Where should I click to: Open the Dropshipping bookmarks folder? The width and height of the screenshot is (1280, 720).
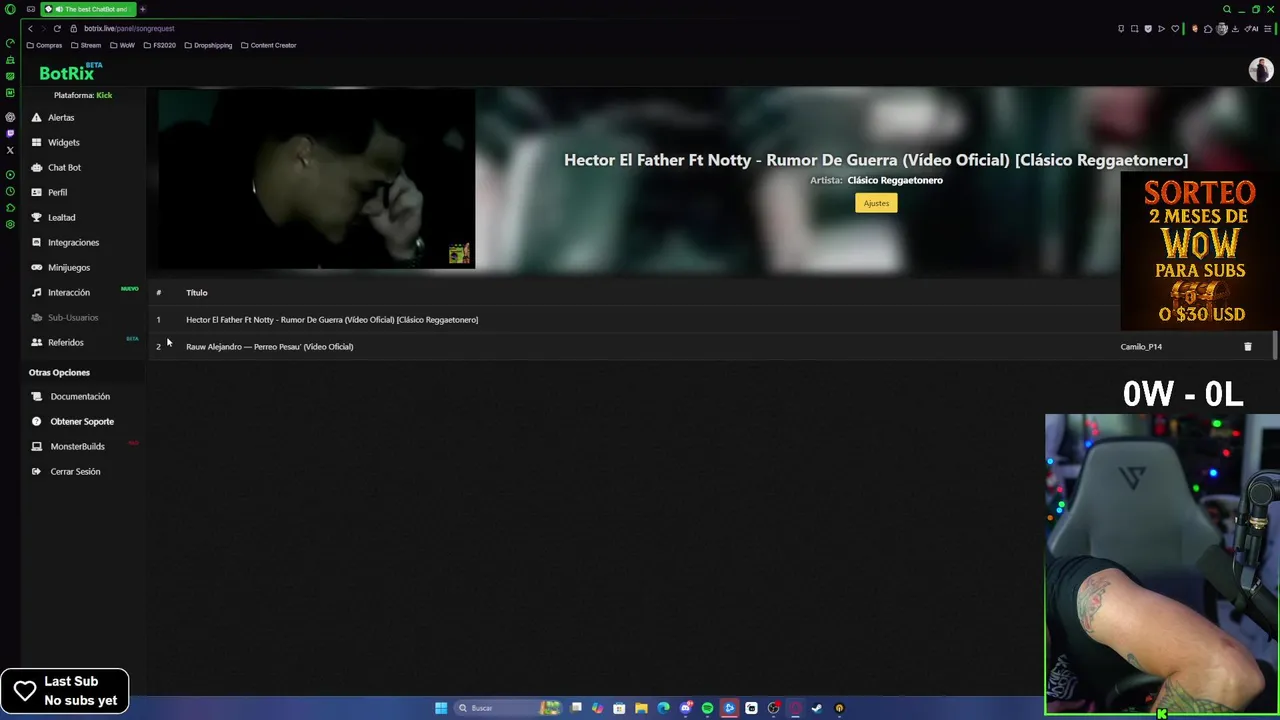208,45
